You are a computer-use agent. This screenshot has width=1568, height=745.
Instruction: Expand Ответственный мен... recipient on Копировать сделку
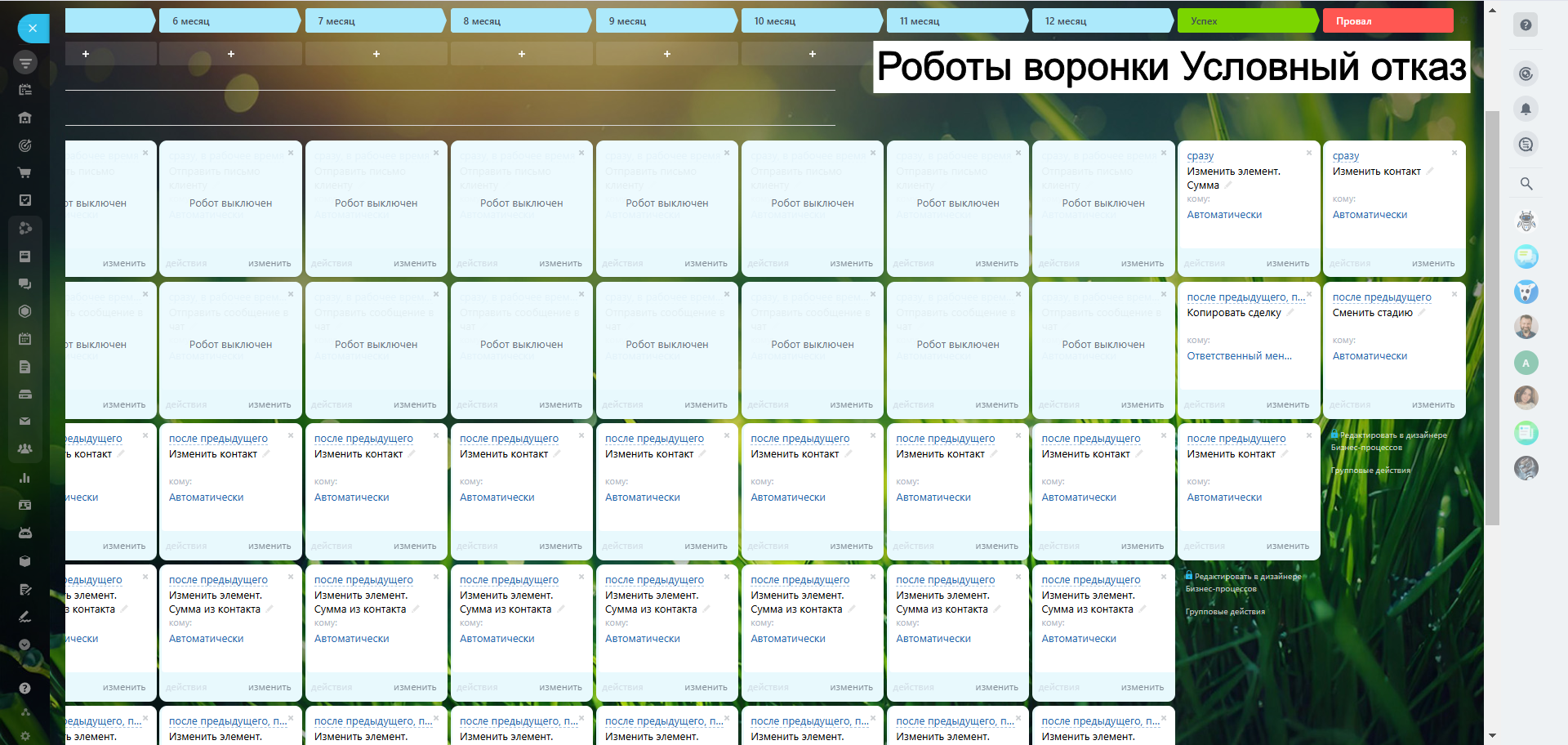pos(1239,356)
